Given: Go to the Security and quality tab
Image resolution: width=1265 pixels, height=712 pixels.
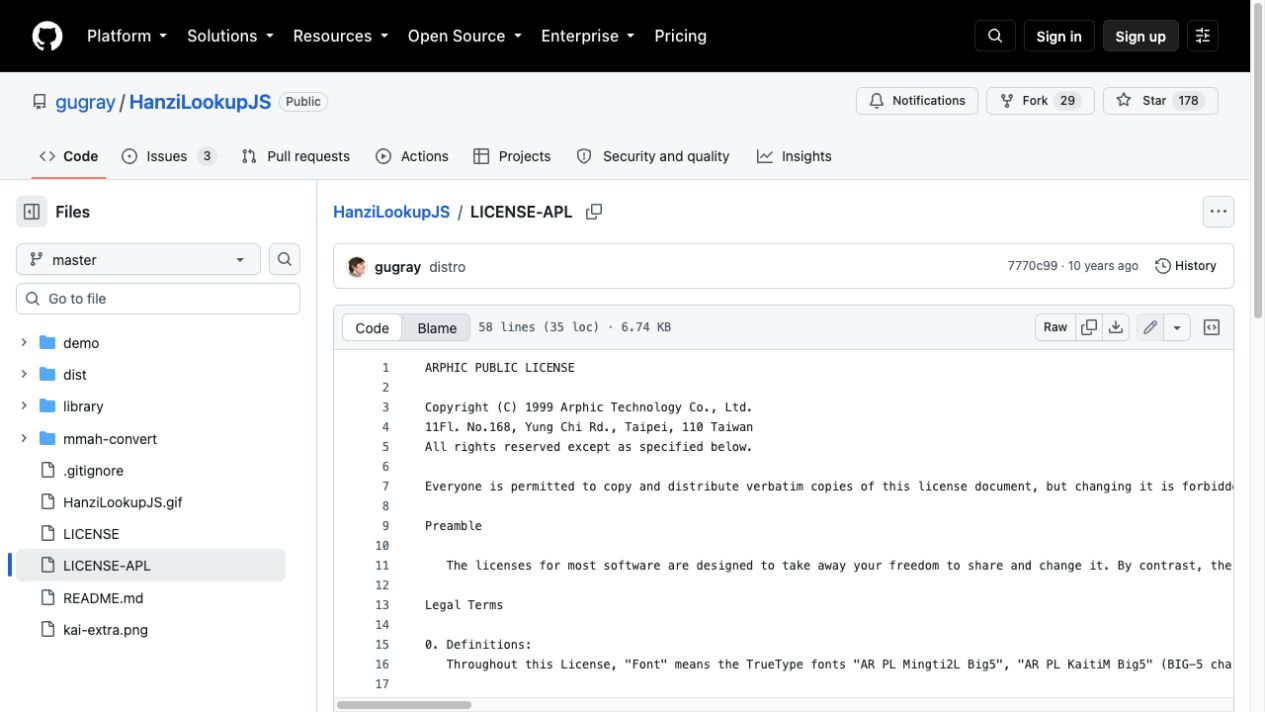Looking at the screenshot, I should (654, 156).
